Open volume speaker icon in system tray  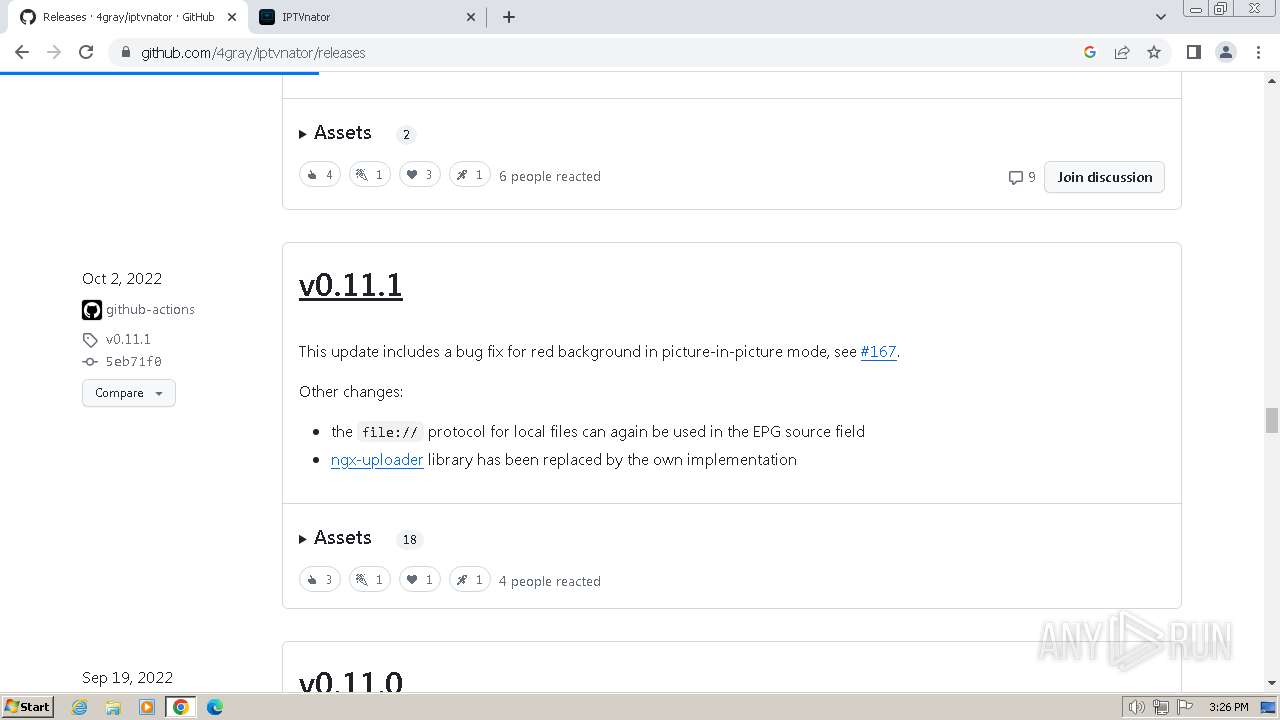pyautogui.click(x=1137, y=707)
